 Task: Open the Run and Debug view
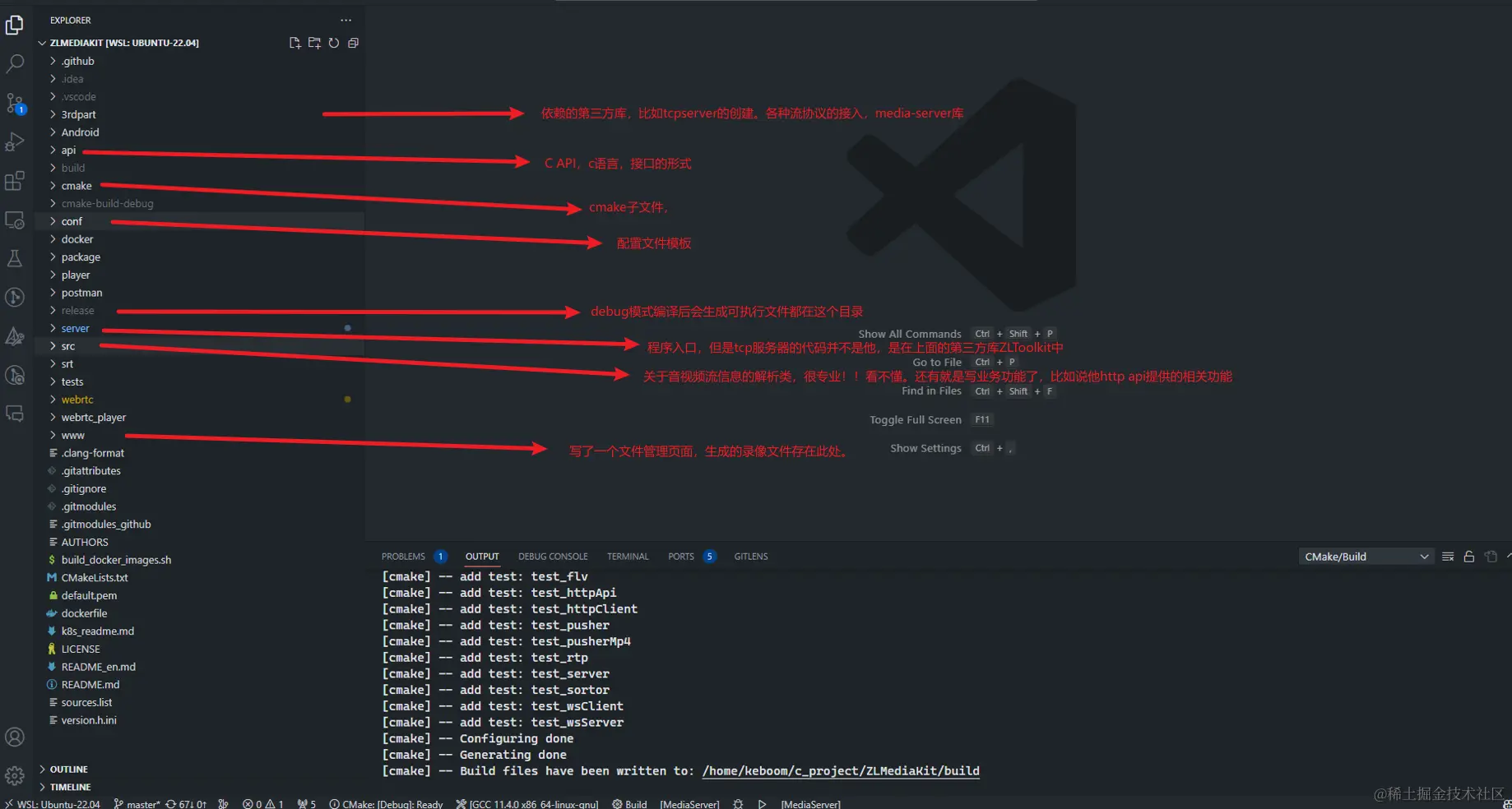[15, 142]
